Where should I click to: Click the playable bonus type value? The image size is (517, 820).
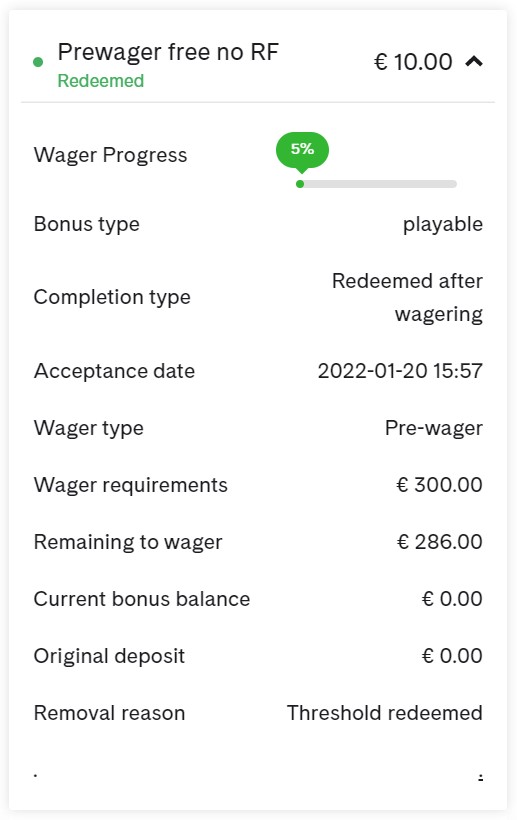(x=443, y=224)
